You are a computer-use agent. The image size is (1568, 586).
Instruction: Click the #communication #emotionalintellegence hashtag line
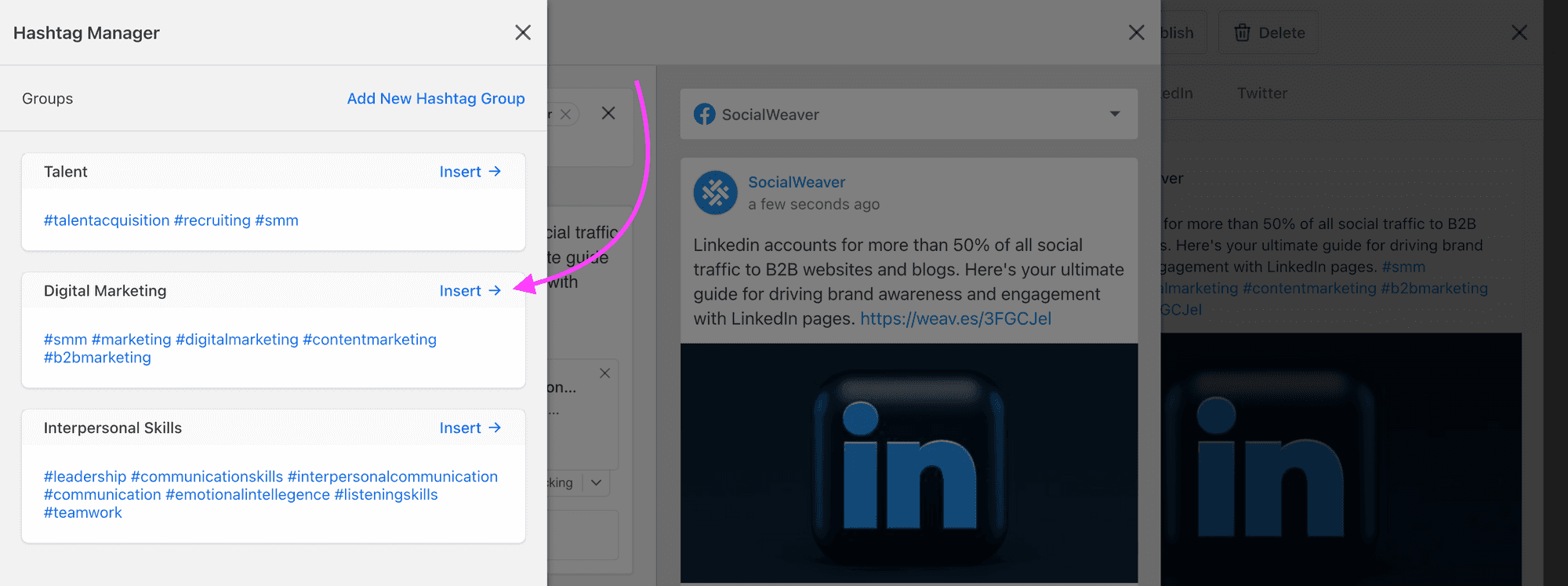pyautogui.click(x=241, y=495)
